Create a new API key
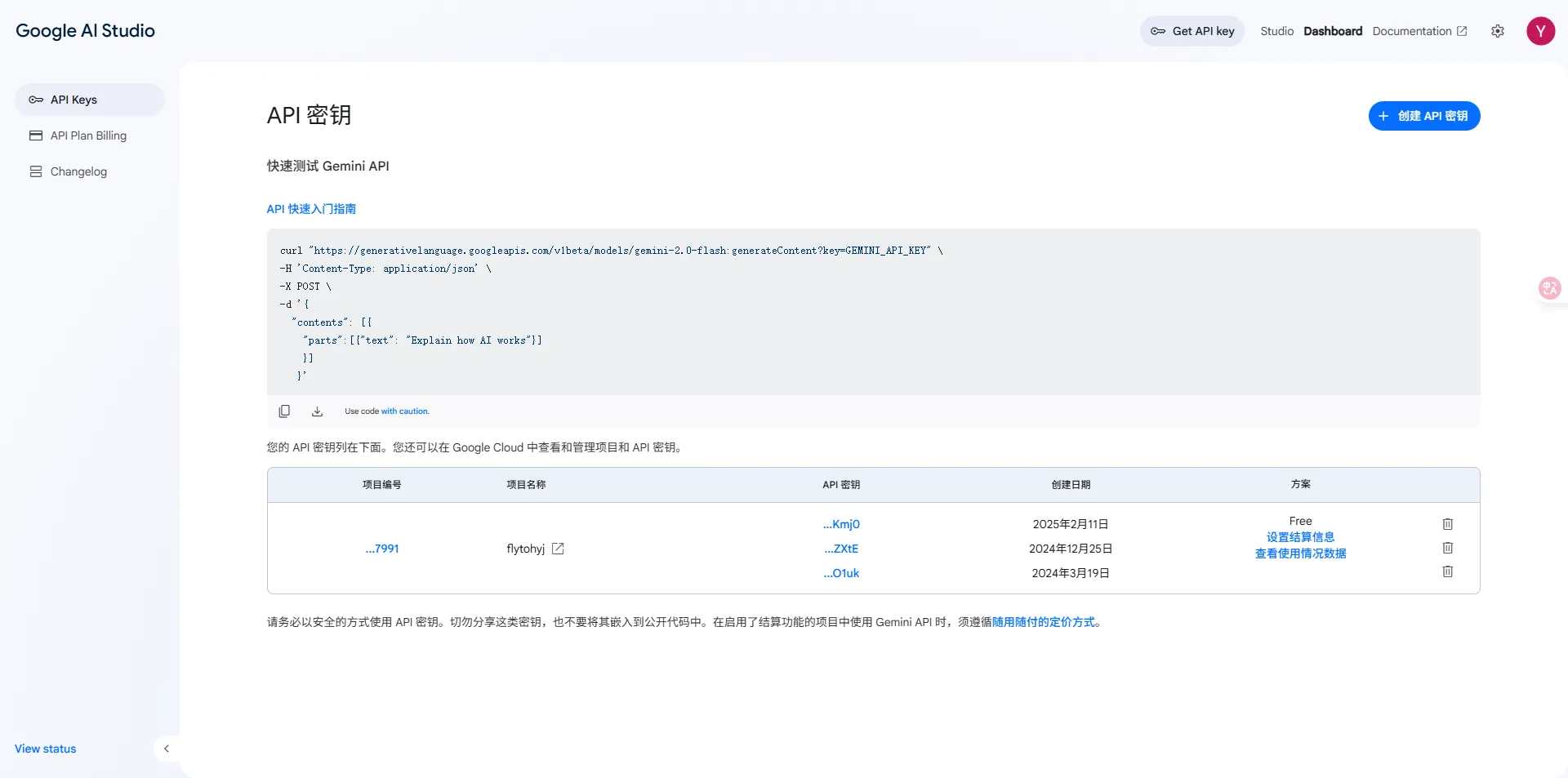 (x=1423, y=116)
